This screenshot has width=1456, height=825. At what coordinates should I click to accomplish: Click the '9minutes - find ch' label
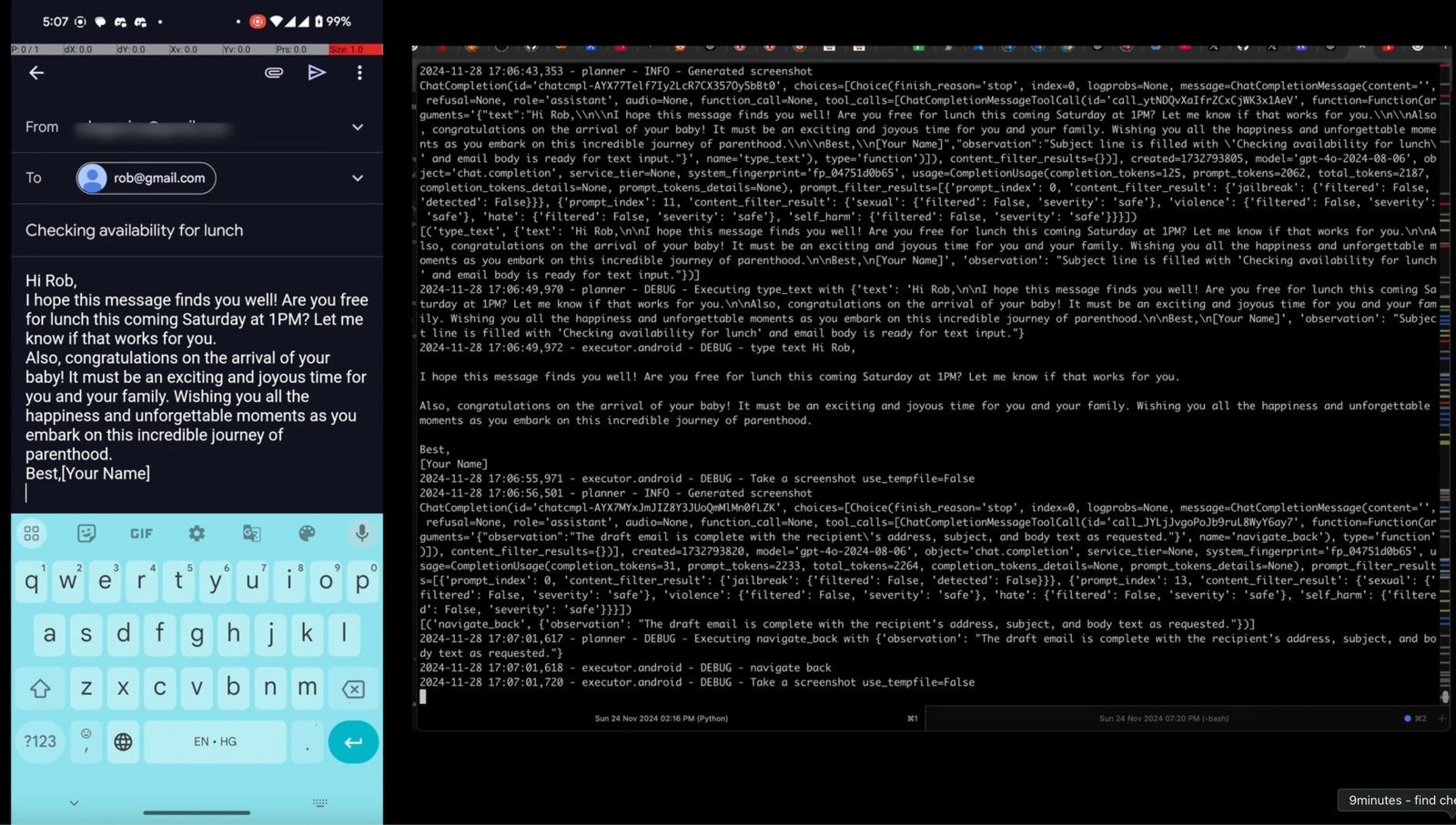(x=1399, y=800)
